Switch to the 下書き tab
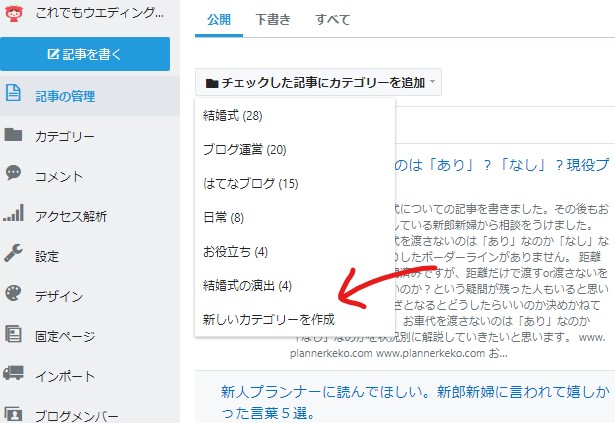The height and width of the screenshot is (423, 615). tap(273, 20)
